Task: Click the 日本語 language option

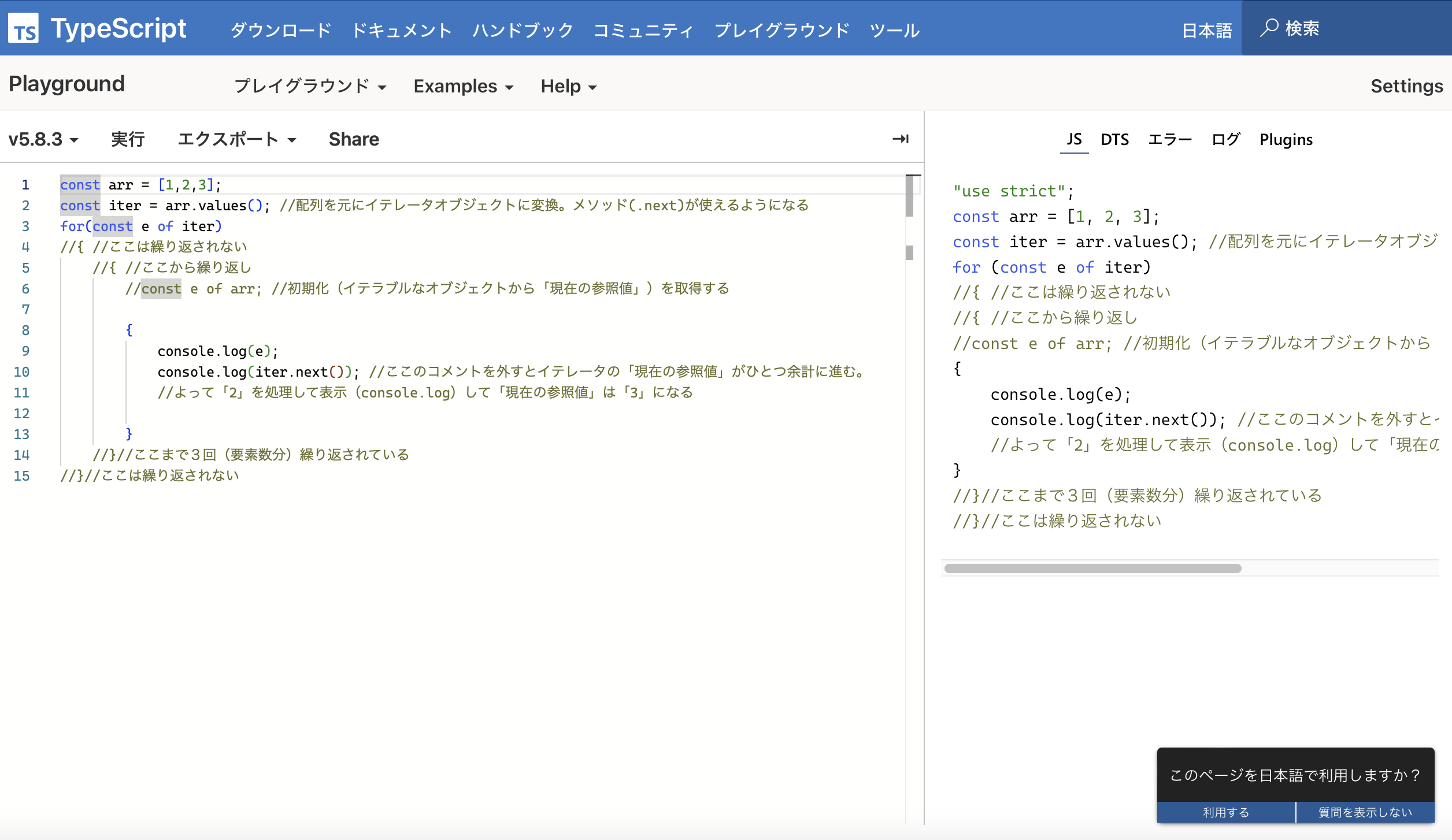Action: 1206,29
